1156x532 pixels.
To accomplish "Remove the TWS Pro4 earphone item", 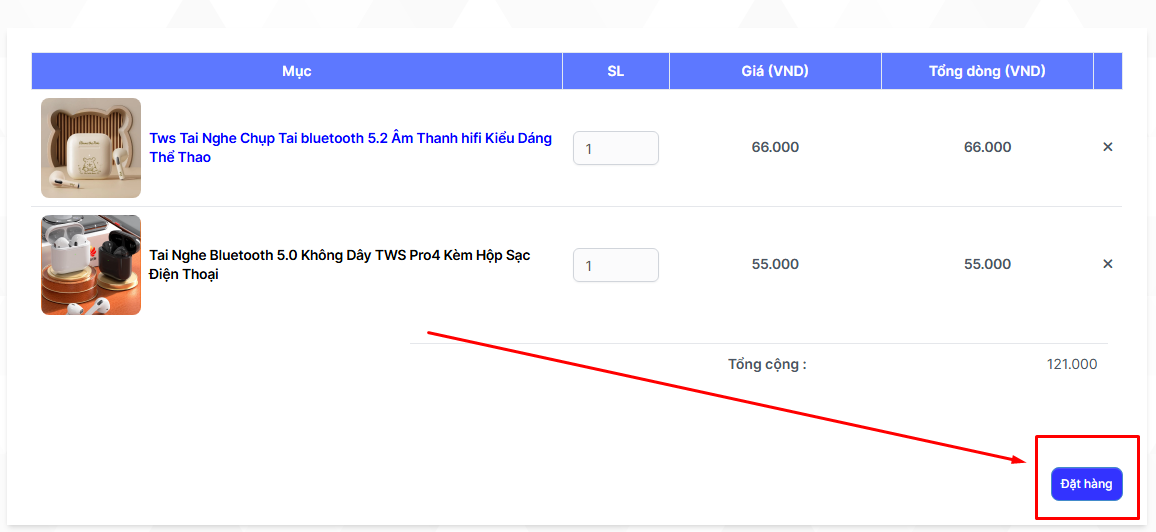I will pyautogui.click(x=1107, y=264).
